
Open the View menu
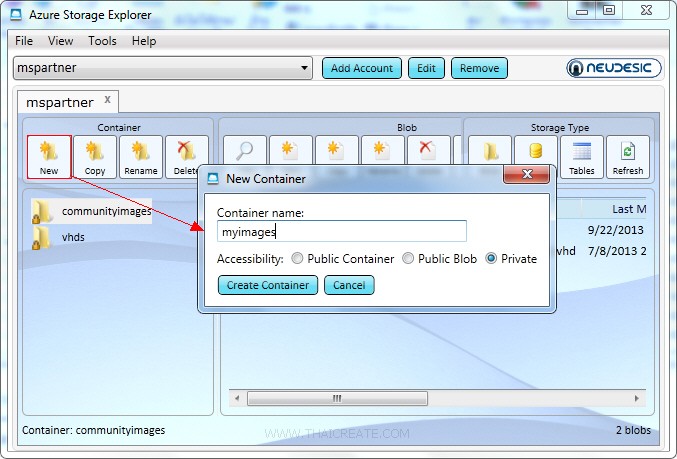60,41
